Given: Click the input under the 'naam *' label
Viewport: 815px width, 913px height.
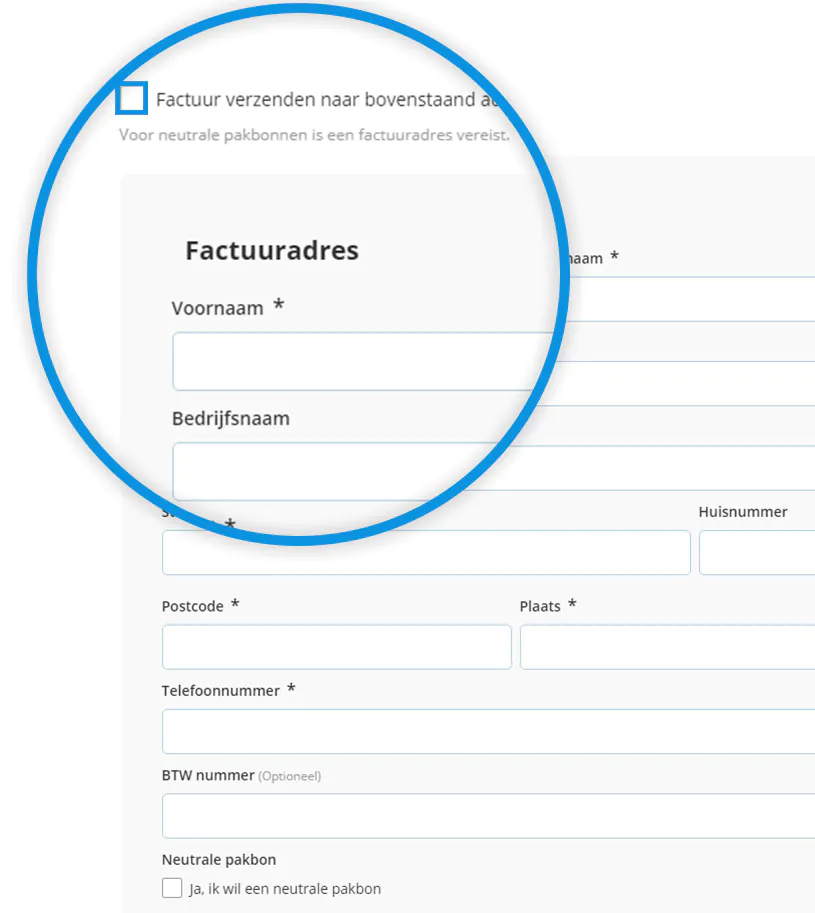Looking at the screenshot, I should pyautogui.click(x=690, y=299).
